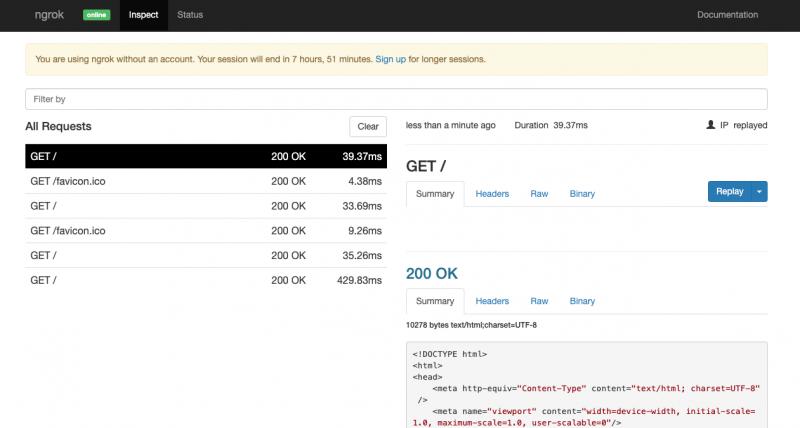Click the ngrok brand logo

click(47, 15)
